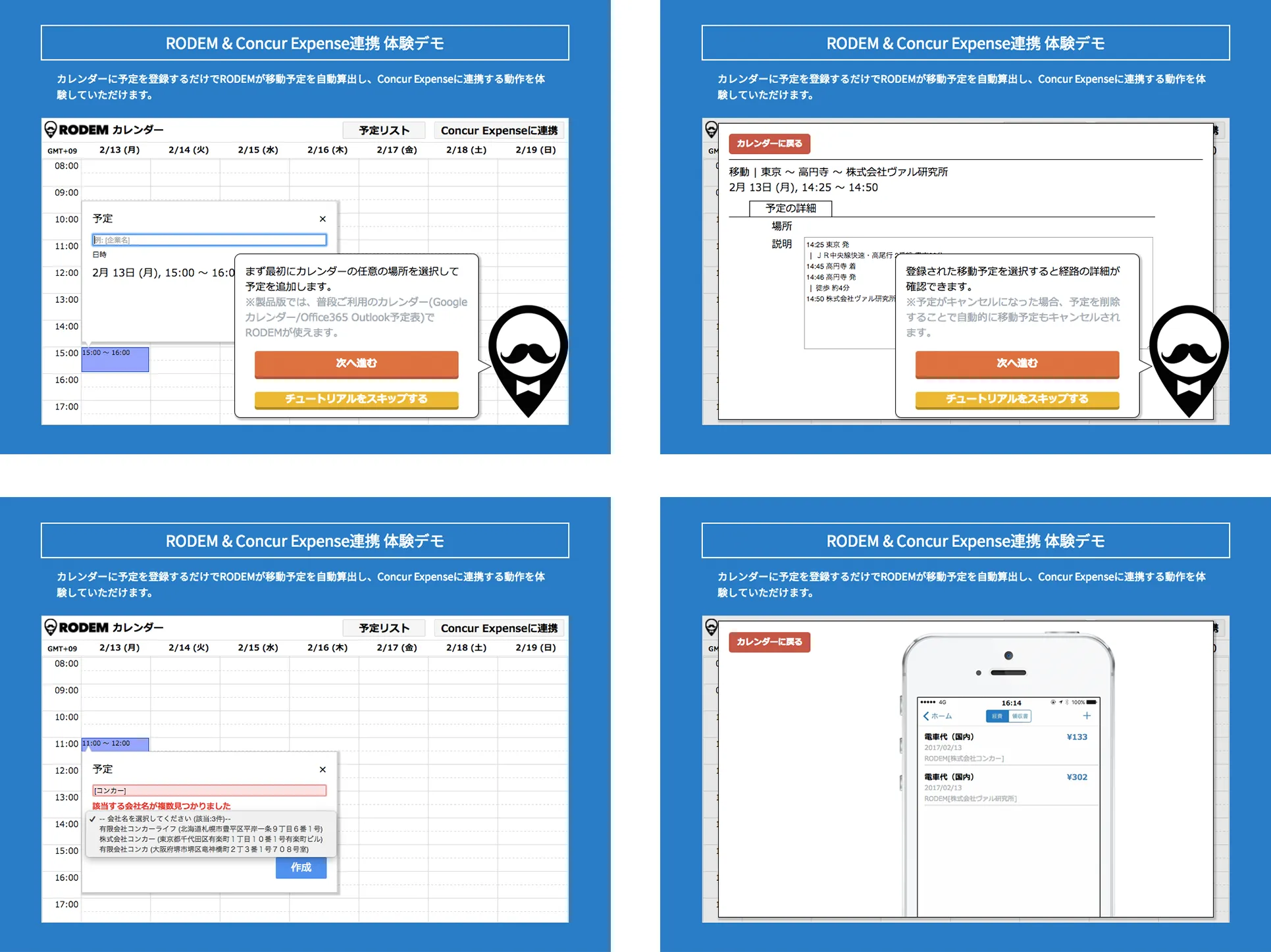
Task: Click the blue 作成 button
Action: pos(301,868)
